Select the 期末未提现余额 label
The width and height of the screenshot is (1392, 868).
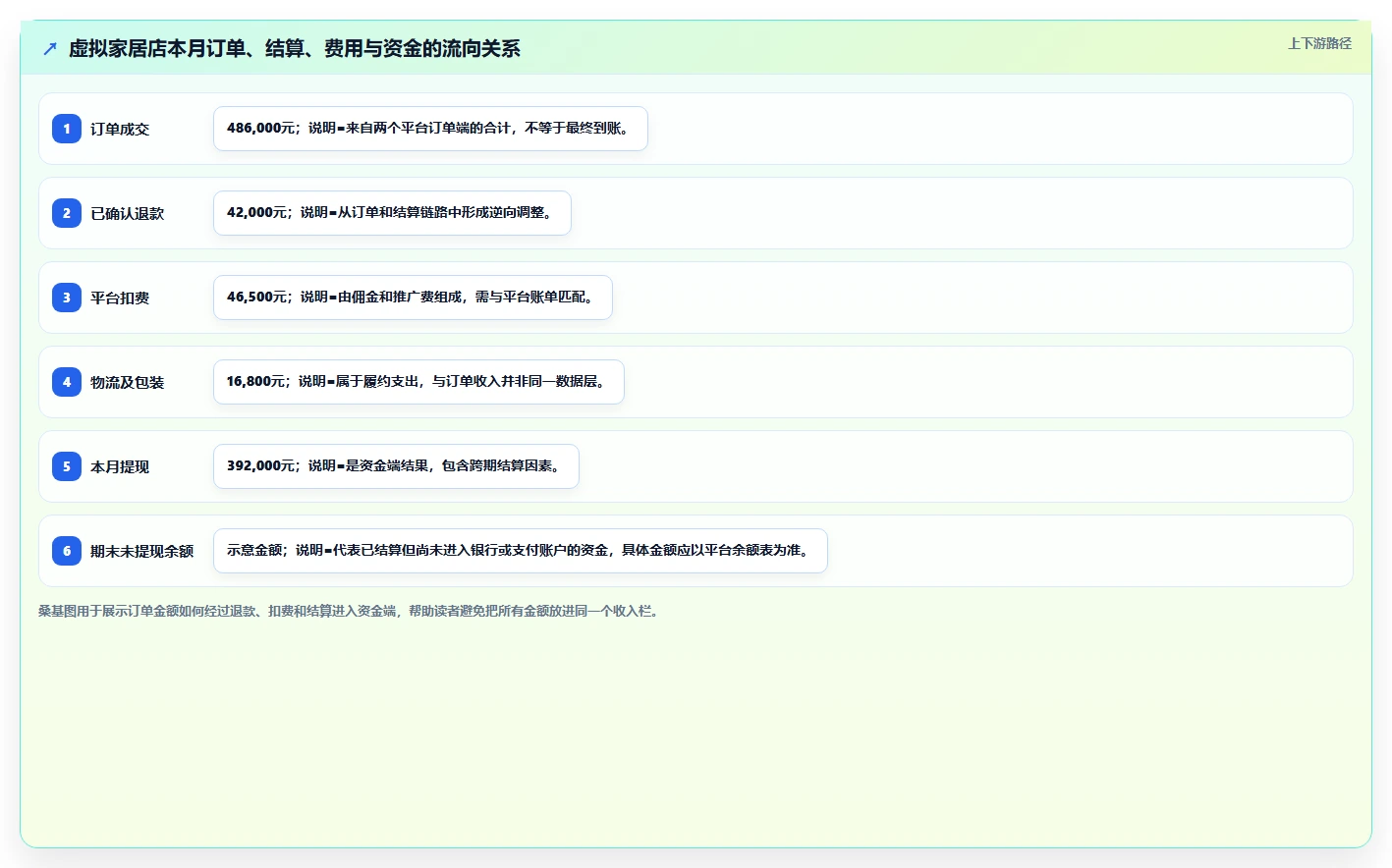click(x=142, y=551)
